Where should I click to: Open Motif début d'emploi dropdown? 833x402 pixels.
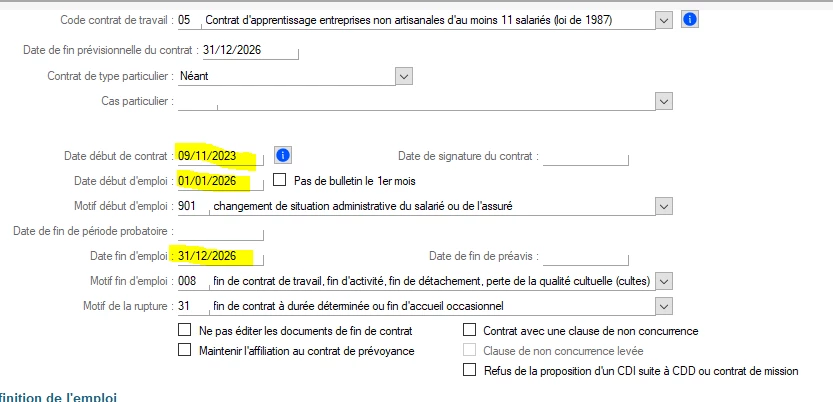[664, 206]
